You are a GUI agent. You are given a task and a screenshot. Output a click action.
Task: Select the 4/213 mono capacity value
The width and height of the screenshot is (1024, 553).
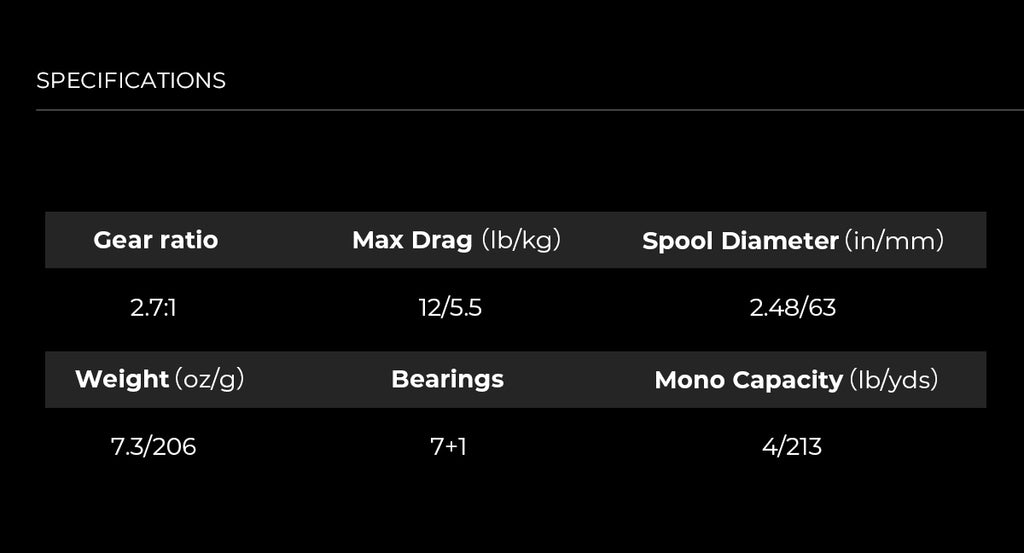(792, 446)
